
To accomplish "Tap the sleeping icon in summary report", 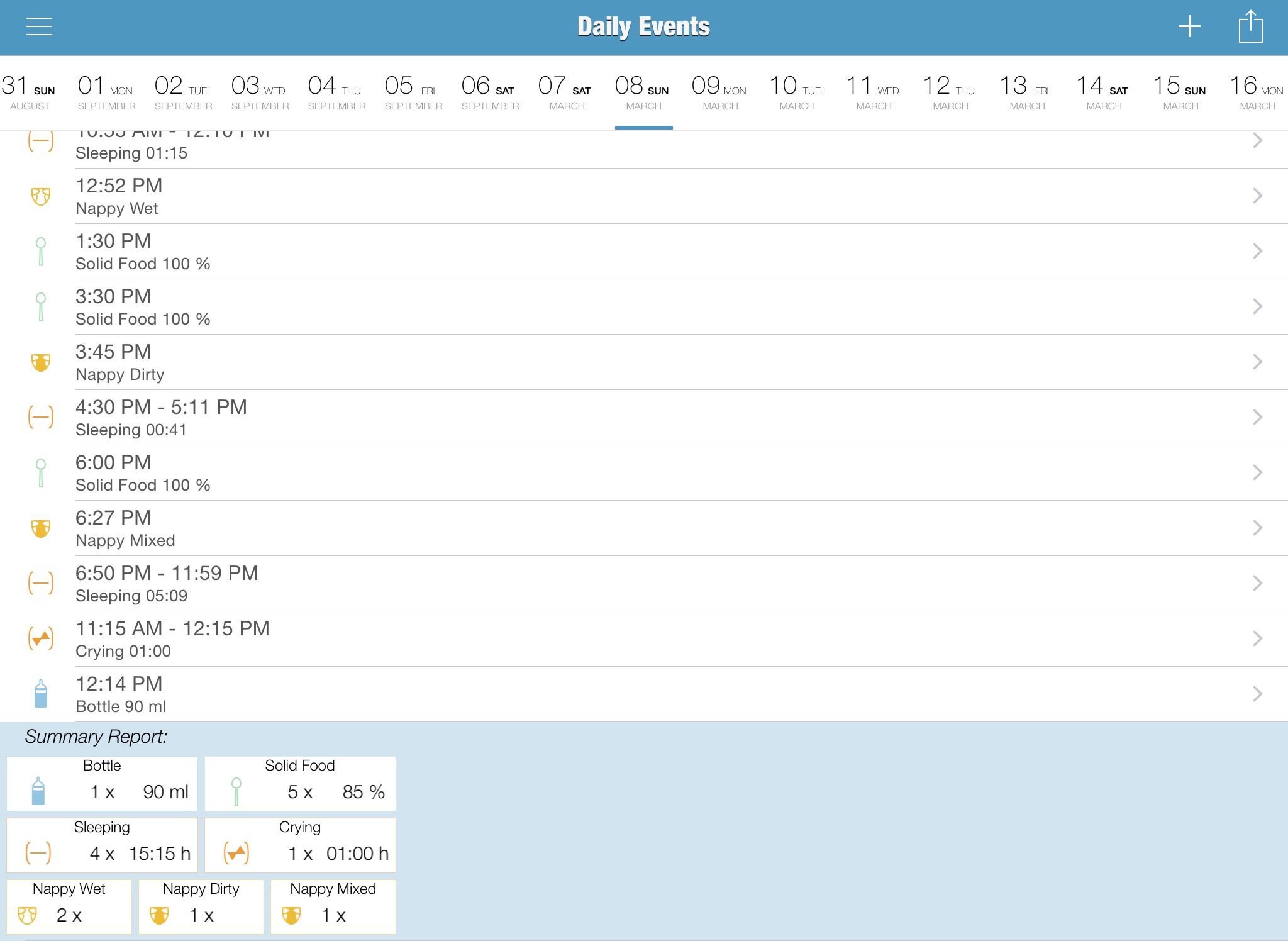I will point(40,853).
